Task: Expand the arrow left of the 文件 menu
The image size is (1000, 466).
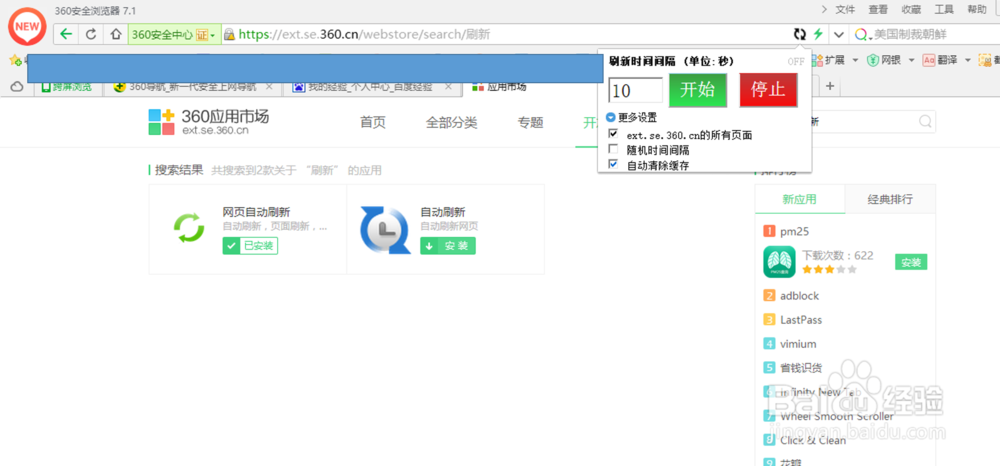Action: point(824,9)
